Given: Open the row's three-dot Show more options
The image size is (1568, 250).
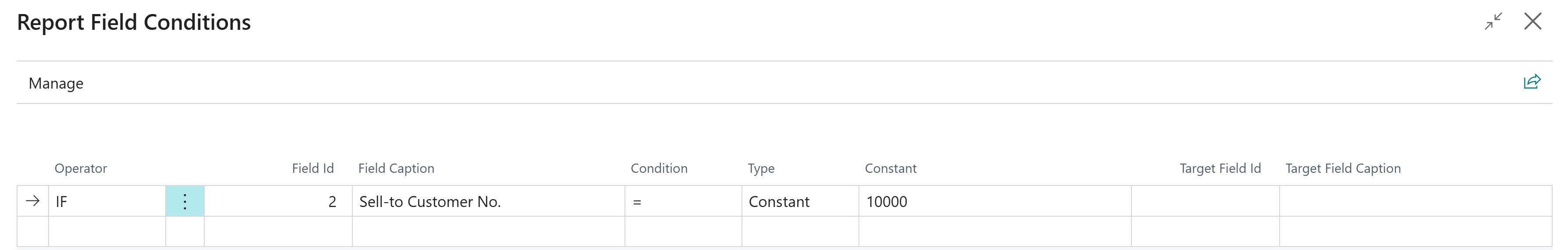Looking at the screenshot, I should [185, 201].
